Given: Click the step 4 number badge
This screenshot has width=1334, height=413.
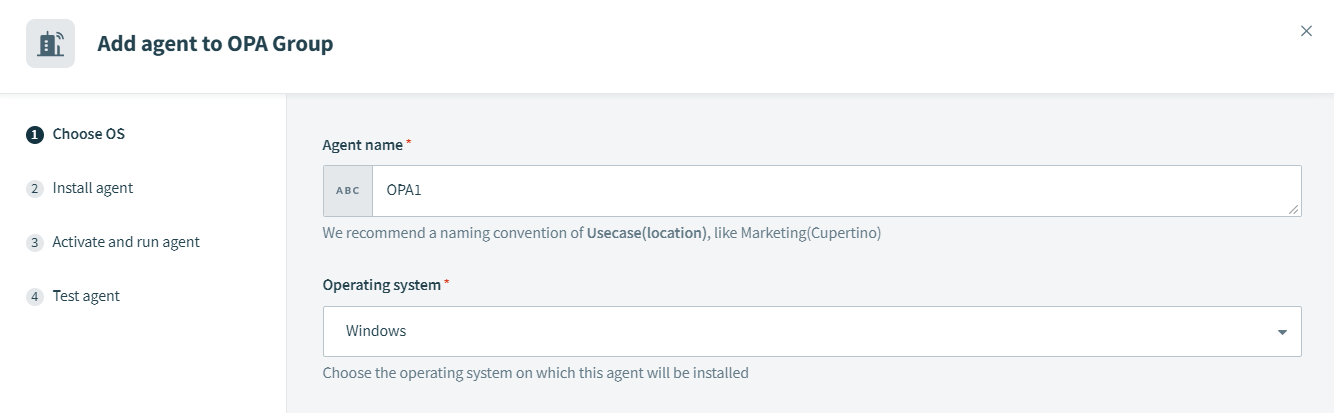Looking at the screenshot, I should 35,296.
